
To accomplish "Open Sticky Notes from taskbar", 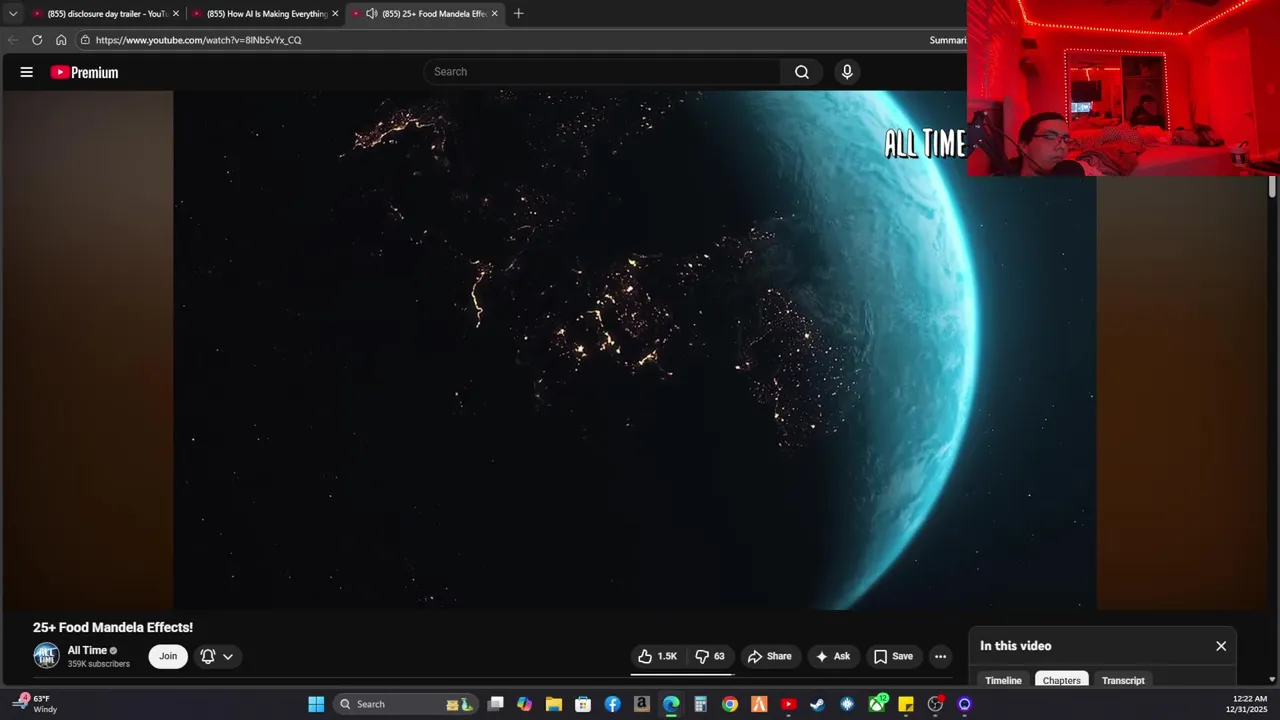I will [906, 704].
